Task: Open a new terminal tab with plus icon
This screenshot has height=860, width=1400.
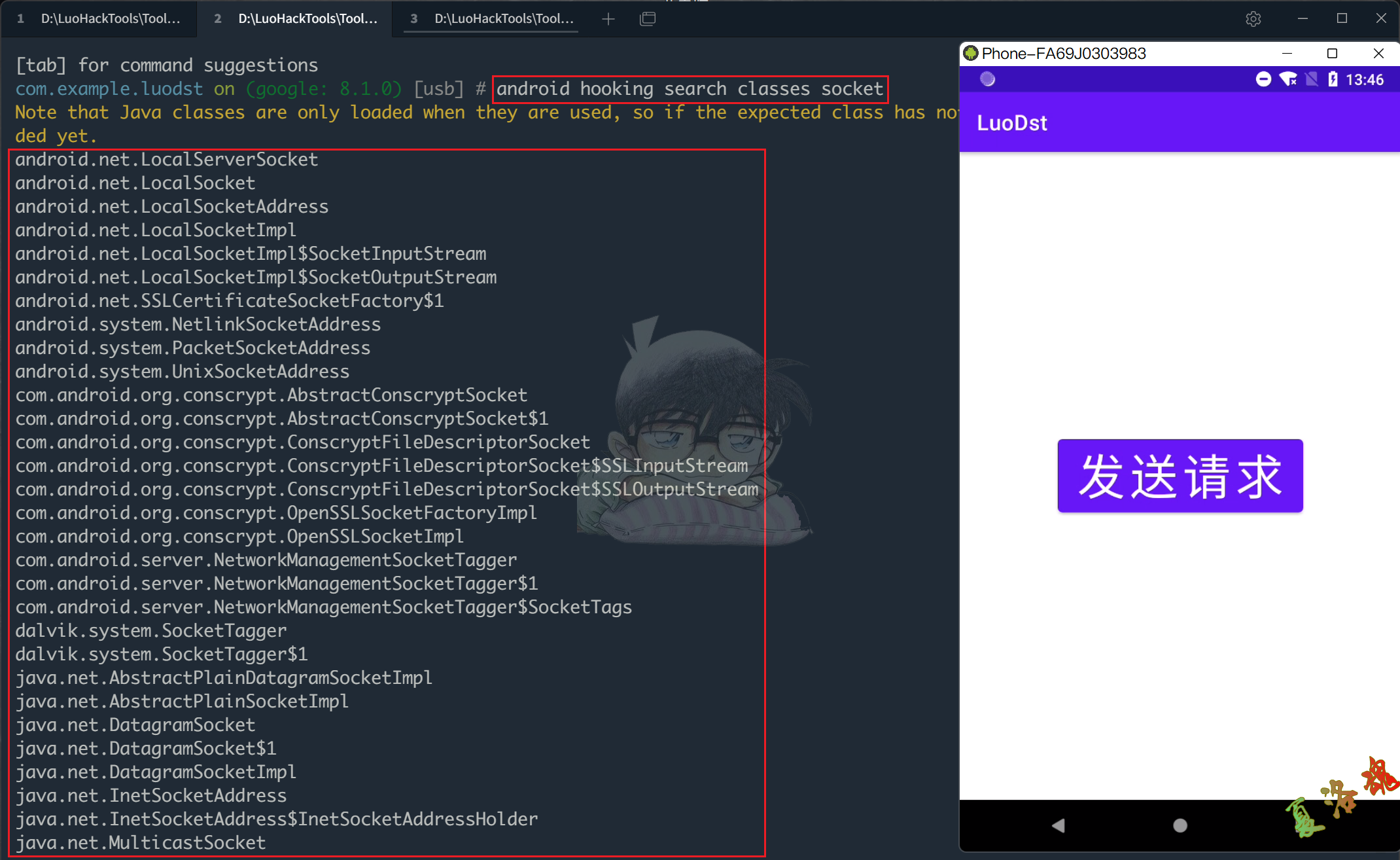Action: tap(608, 19)
